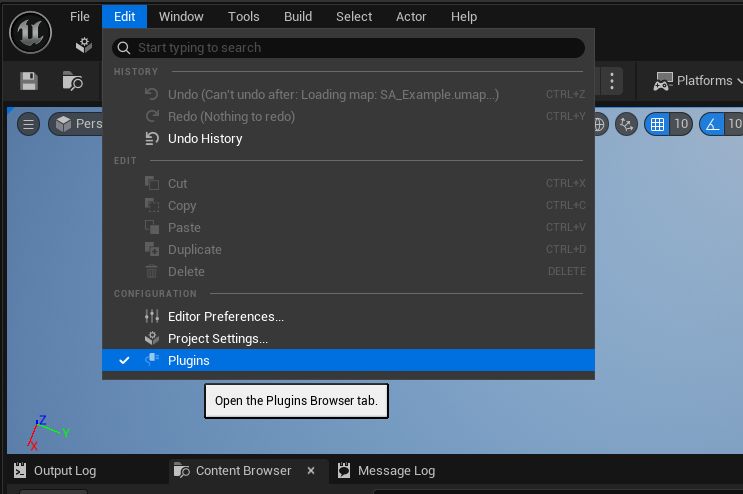Click the Editor Preferences sliders icon

152,316
